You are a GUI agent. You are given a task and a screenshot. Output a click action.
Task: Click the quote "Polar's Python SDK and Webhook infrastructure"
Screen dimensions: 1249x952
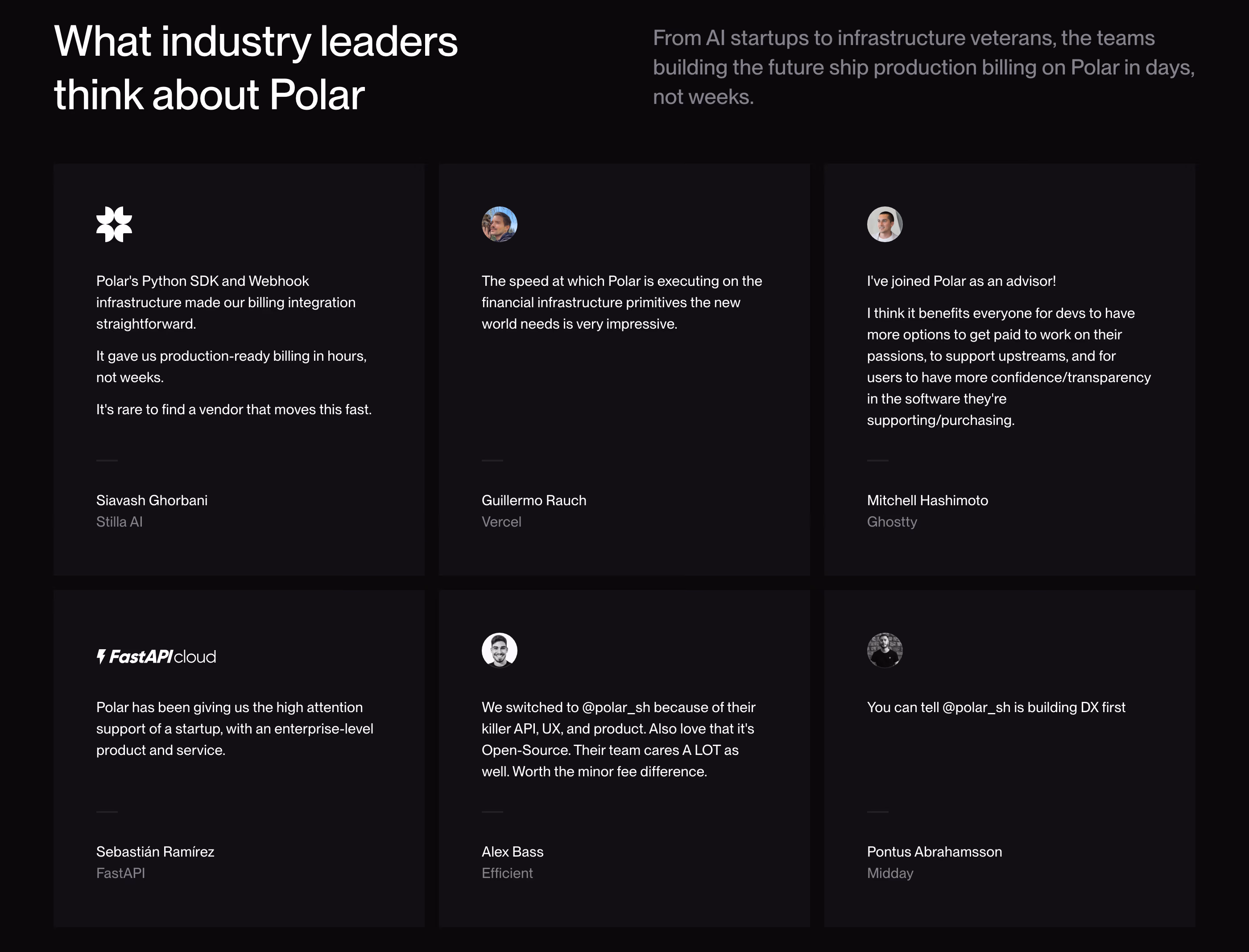226,303
